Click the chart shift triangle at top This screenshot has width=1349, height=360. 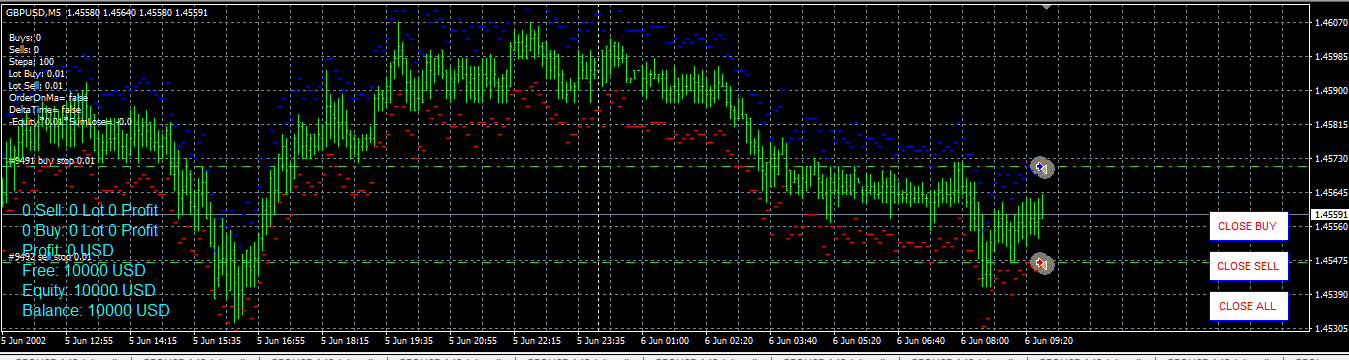pos(1046,7)
